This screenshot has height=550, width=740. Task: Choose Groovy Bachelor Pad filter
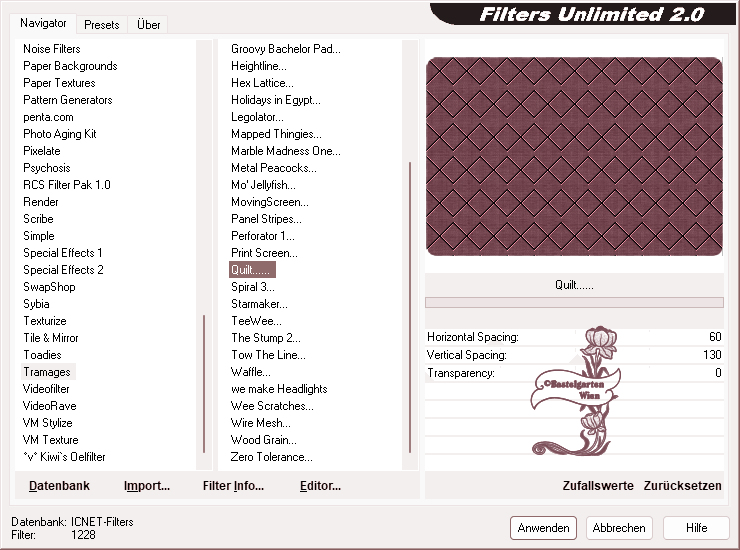coord(286,49)
